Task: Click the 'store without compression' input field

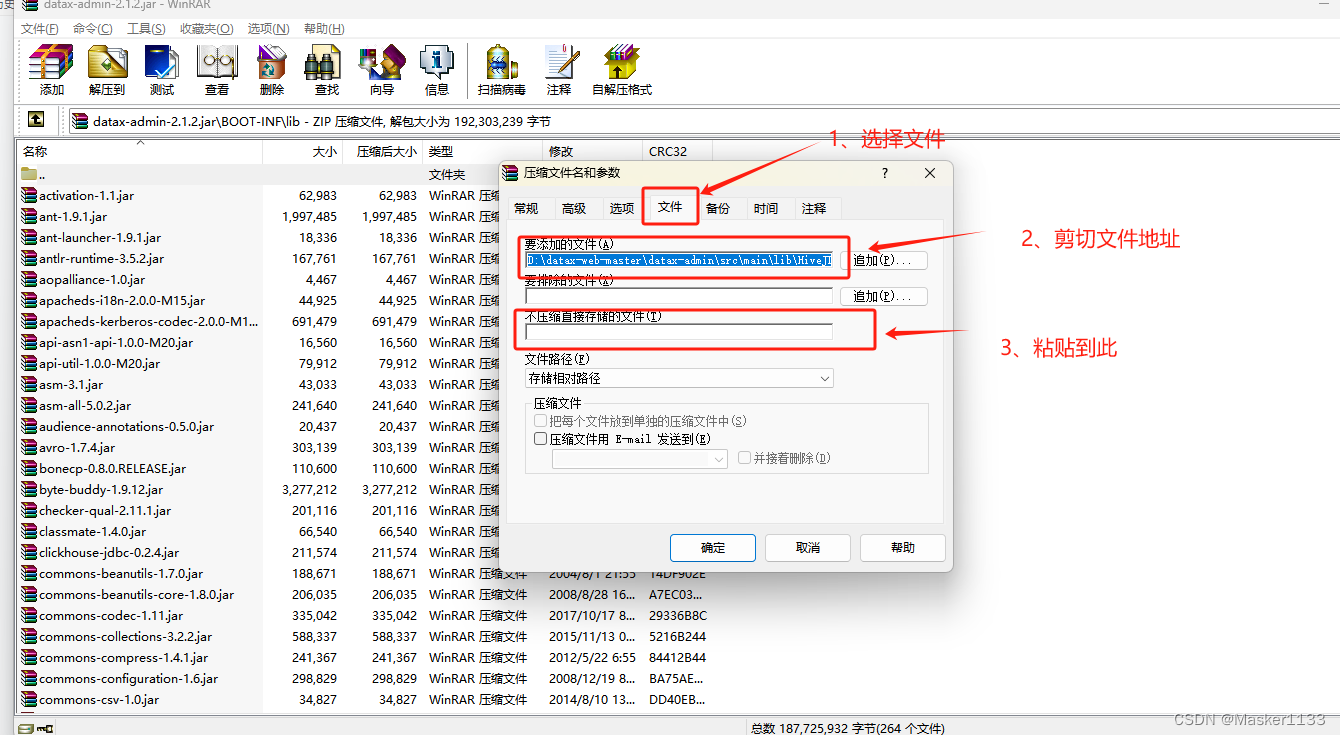Action: [x=679, y=331]
